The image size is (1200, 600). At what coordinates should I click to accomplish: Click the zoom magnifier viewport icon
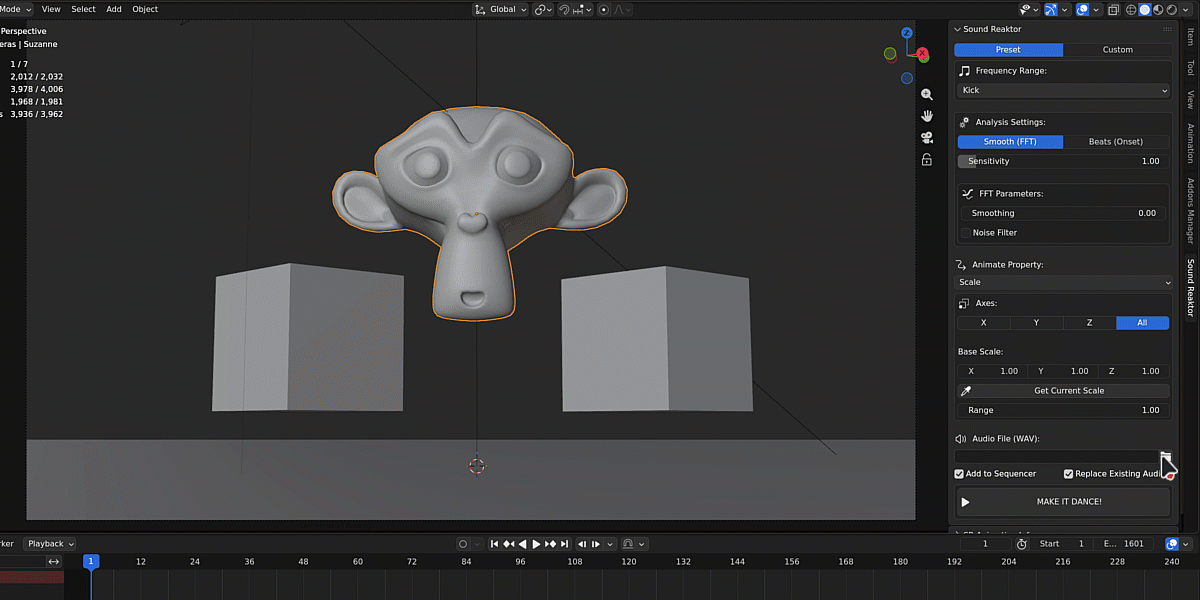[x=927, y=94]
